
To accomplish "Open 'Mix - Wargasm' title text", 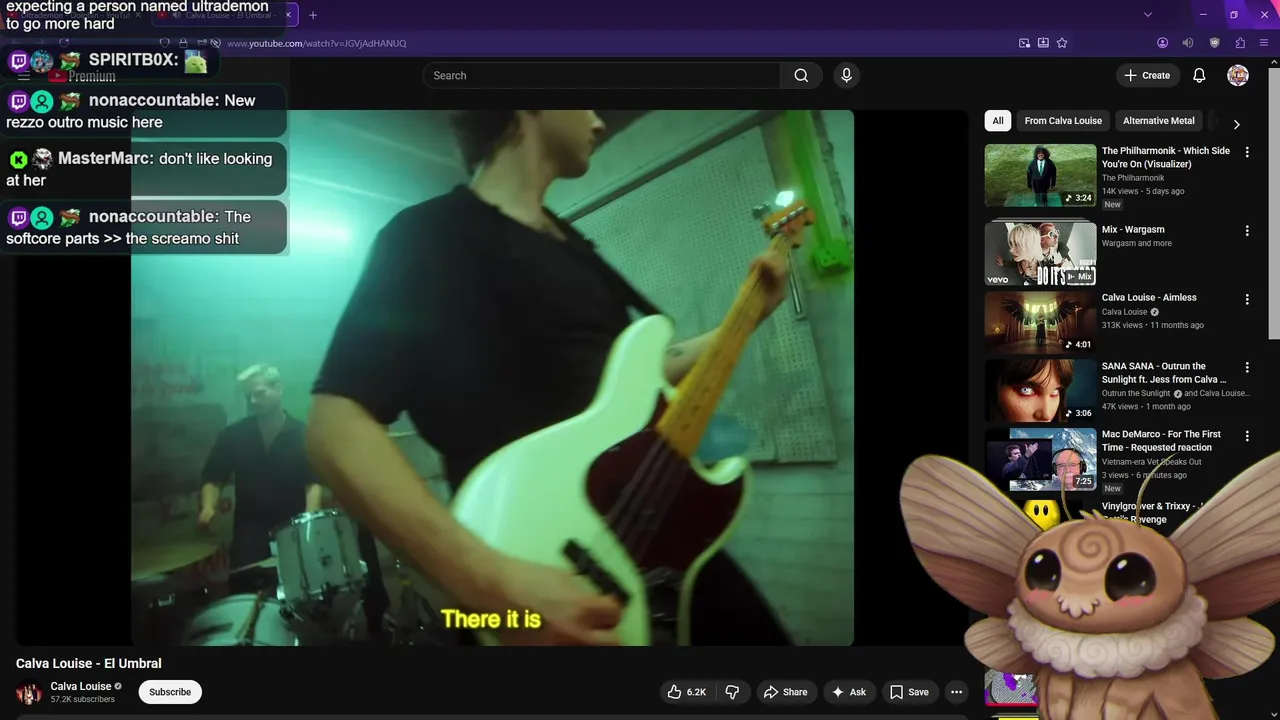I will click(x=1133, y=230).
